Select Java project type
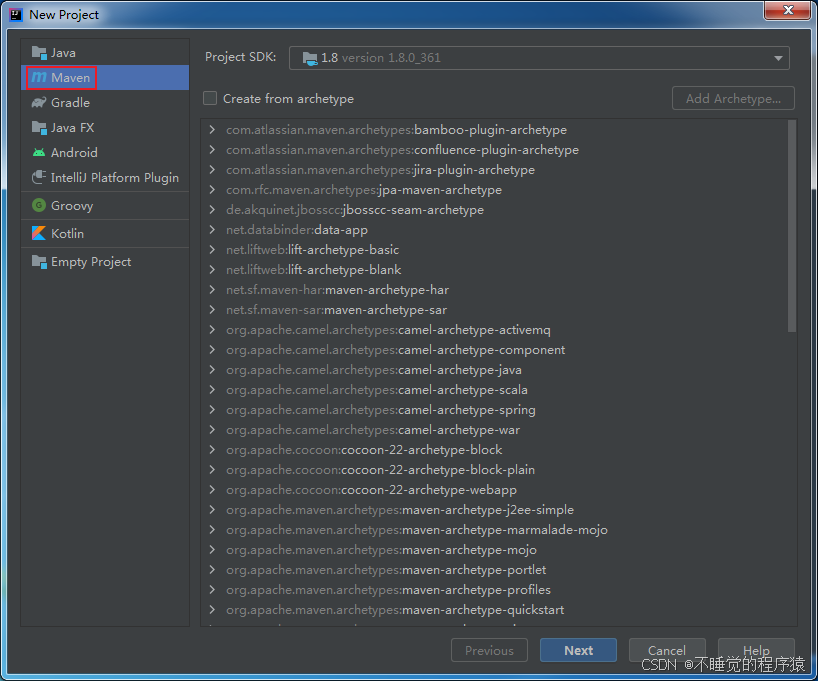Screen dimensions: 818x681 [105, 53]
